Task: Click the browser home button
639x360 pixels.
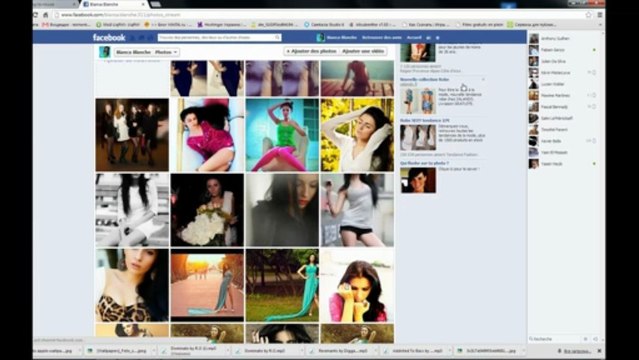Action: (46, 15)
